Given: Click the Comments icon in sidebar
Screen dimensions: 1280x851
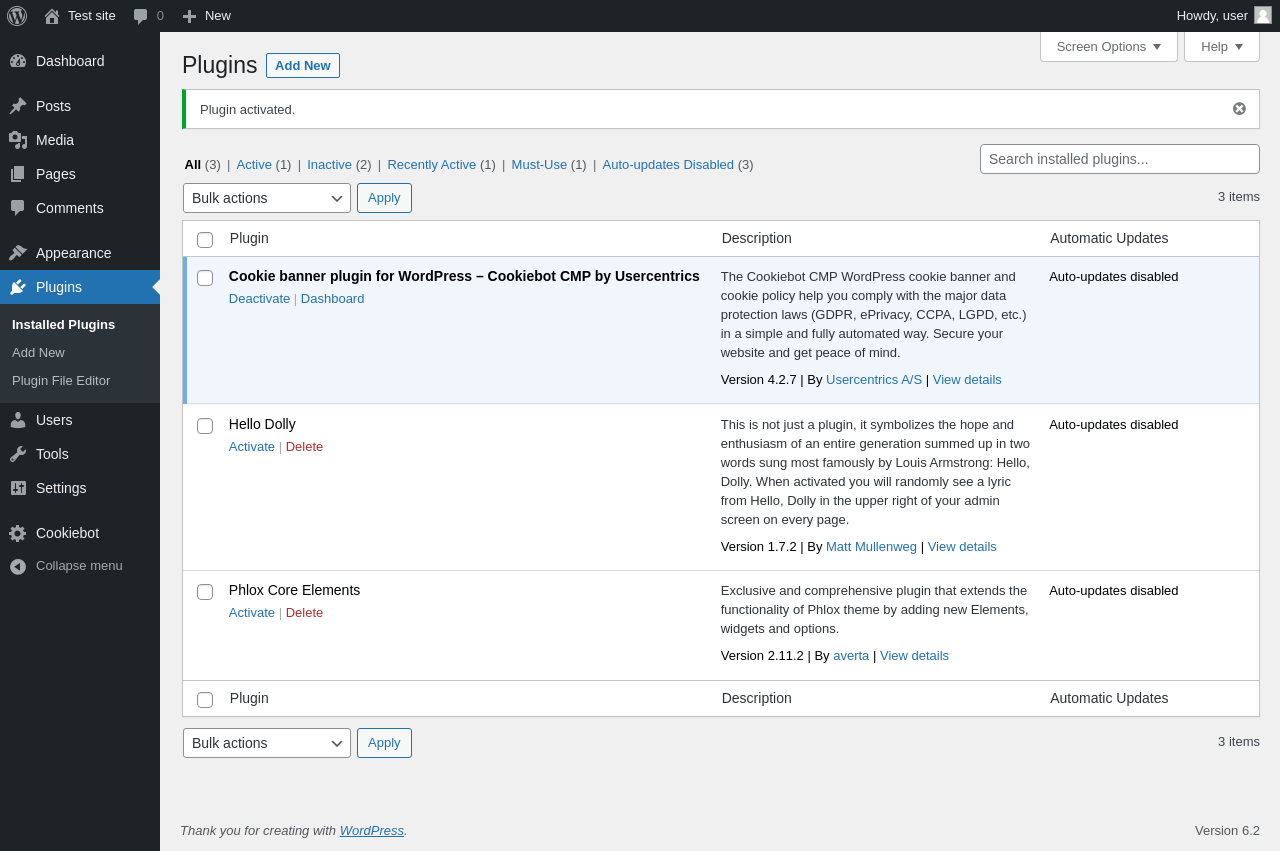Looking at the screenshot, I should pos(18,208).
